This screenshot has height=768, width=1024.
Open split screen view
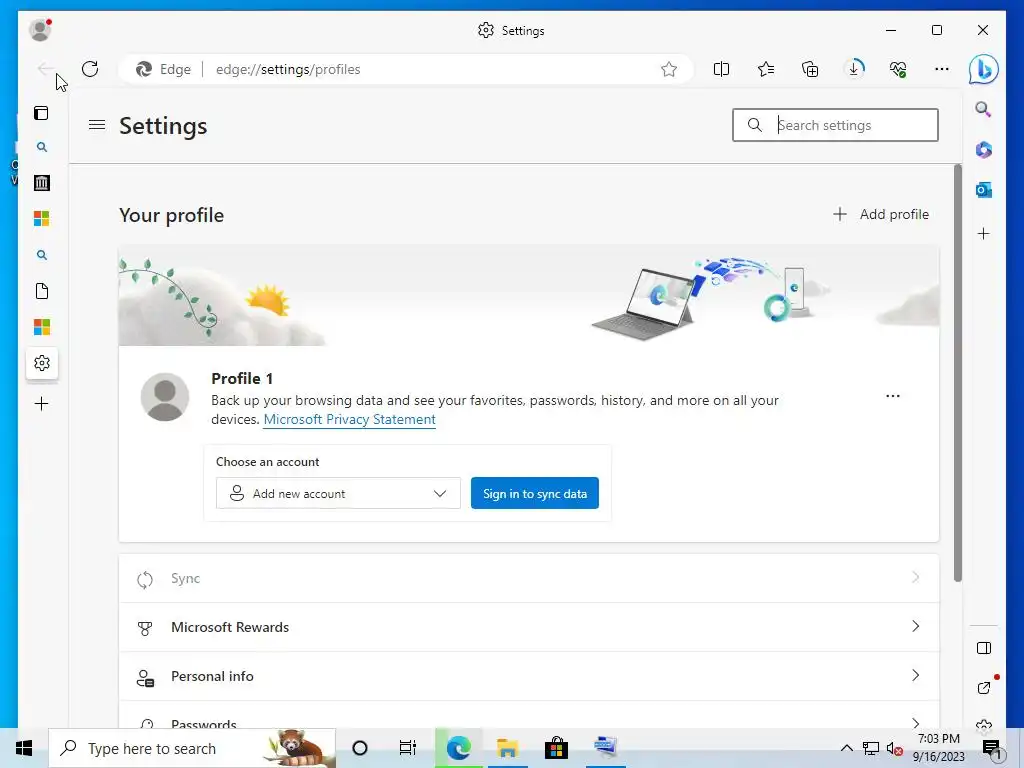pos(722,69)
